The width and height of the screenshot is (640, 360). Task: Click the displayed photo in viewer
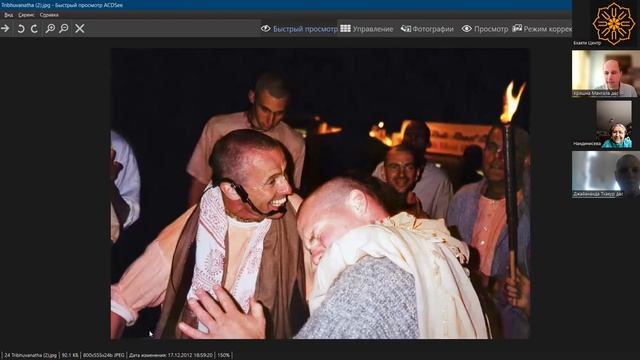point(320,193)
